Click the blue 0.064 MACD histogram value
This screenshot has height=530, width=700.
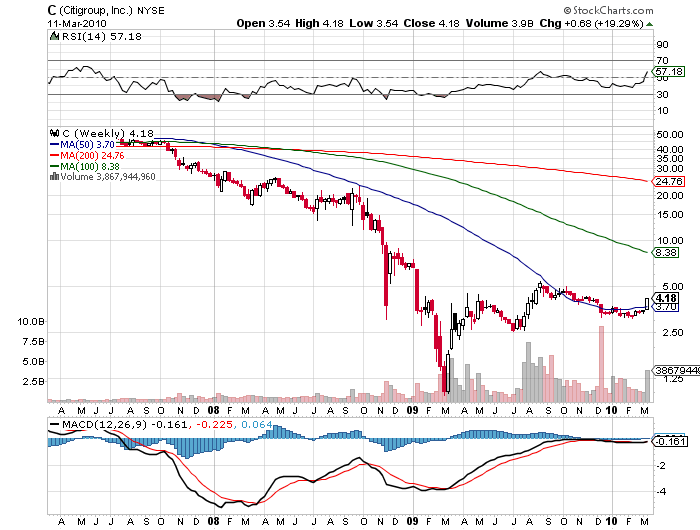pyautogui.click(x=257, y=424)
